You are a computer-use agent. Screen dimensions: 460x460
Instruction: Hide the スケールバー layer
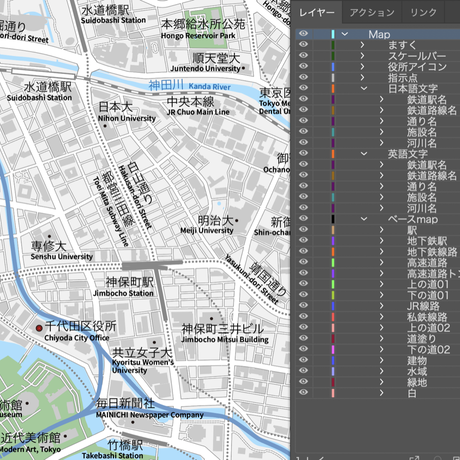303,55
